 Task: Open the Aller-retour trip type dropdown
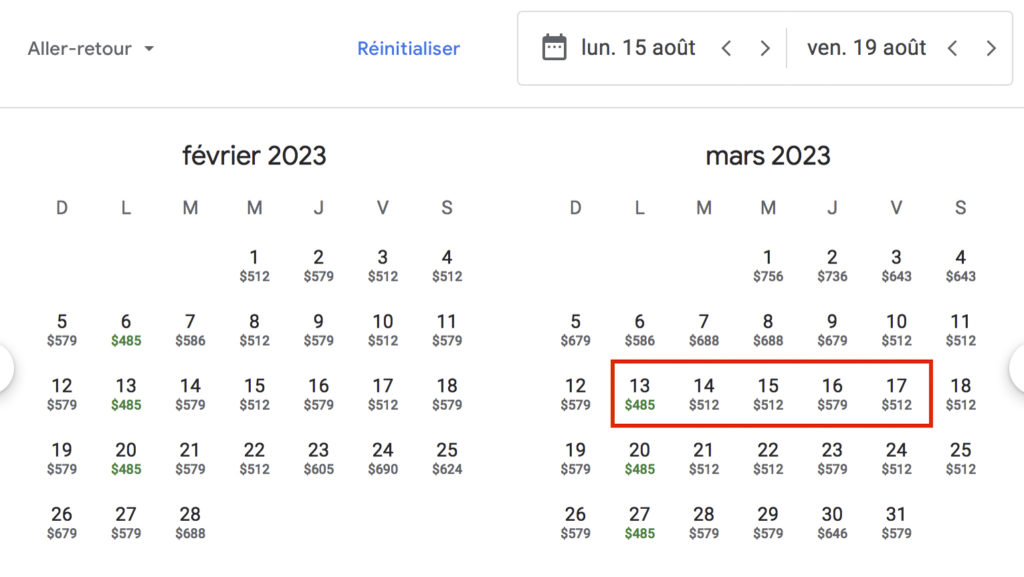(91, 48)
